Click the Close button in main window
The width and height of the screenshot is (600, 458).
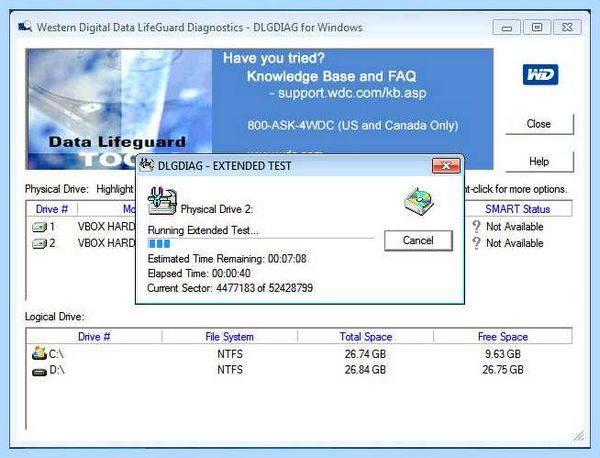539,124
